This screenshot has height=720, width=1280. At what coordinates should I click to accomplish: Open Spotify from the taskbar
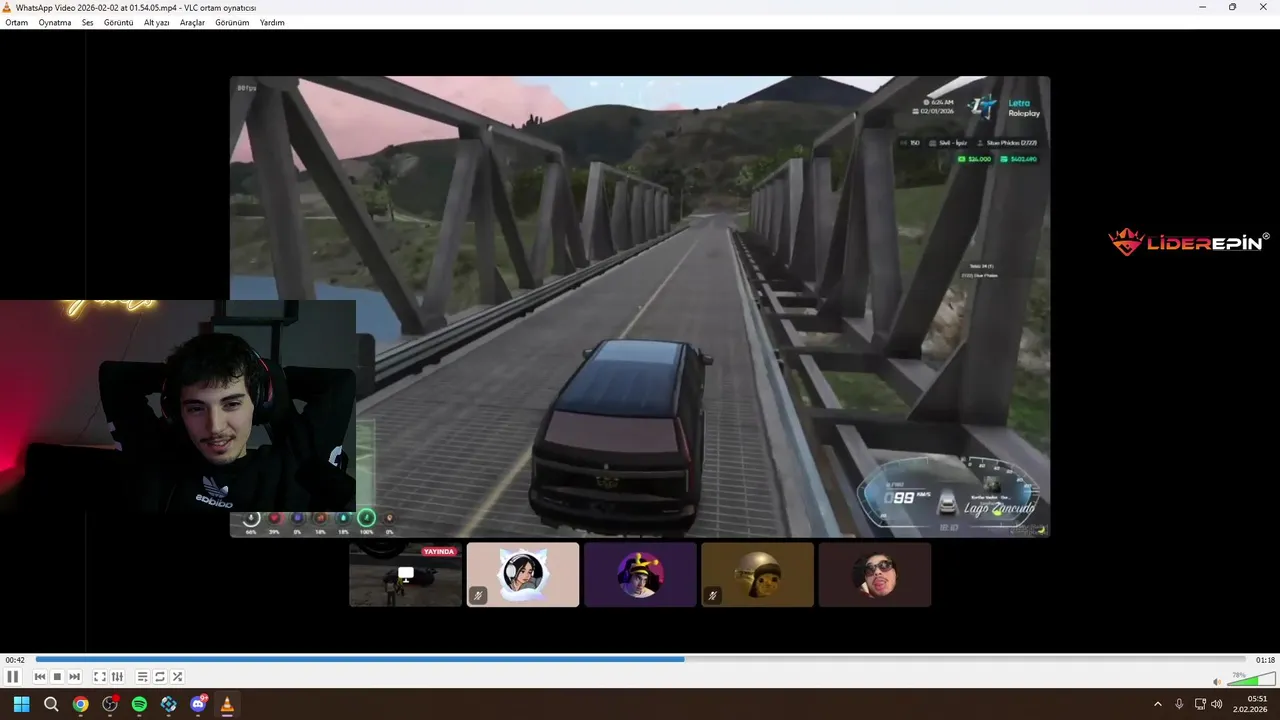tap(139, 704)
